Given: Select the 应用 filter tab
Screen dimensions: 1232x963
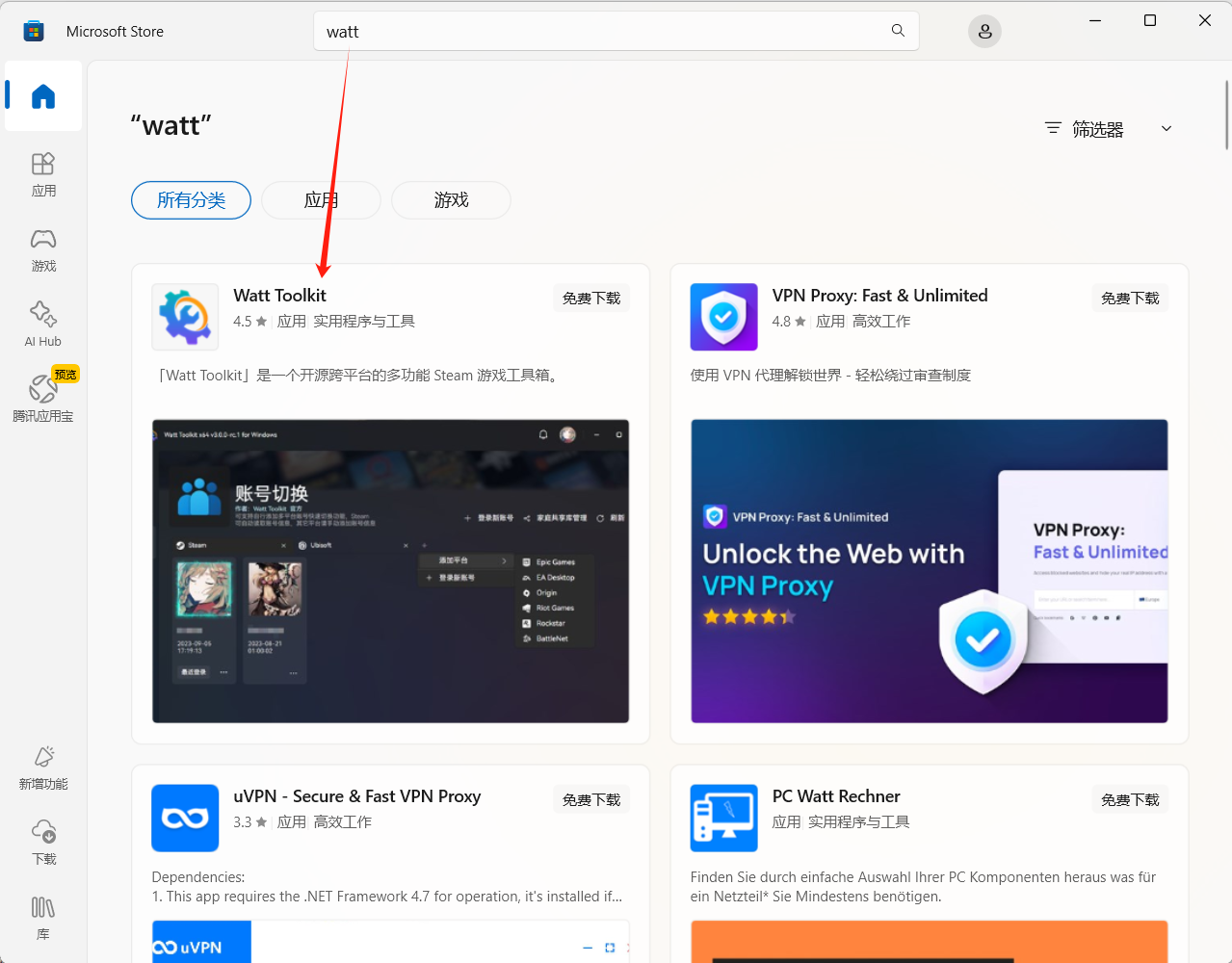Looking at the screenshot, I should click(321, 200).
